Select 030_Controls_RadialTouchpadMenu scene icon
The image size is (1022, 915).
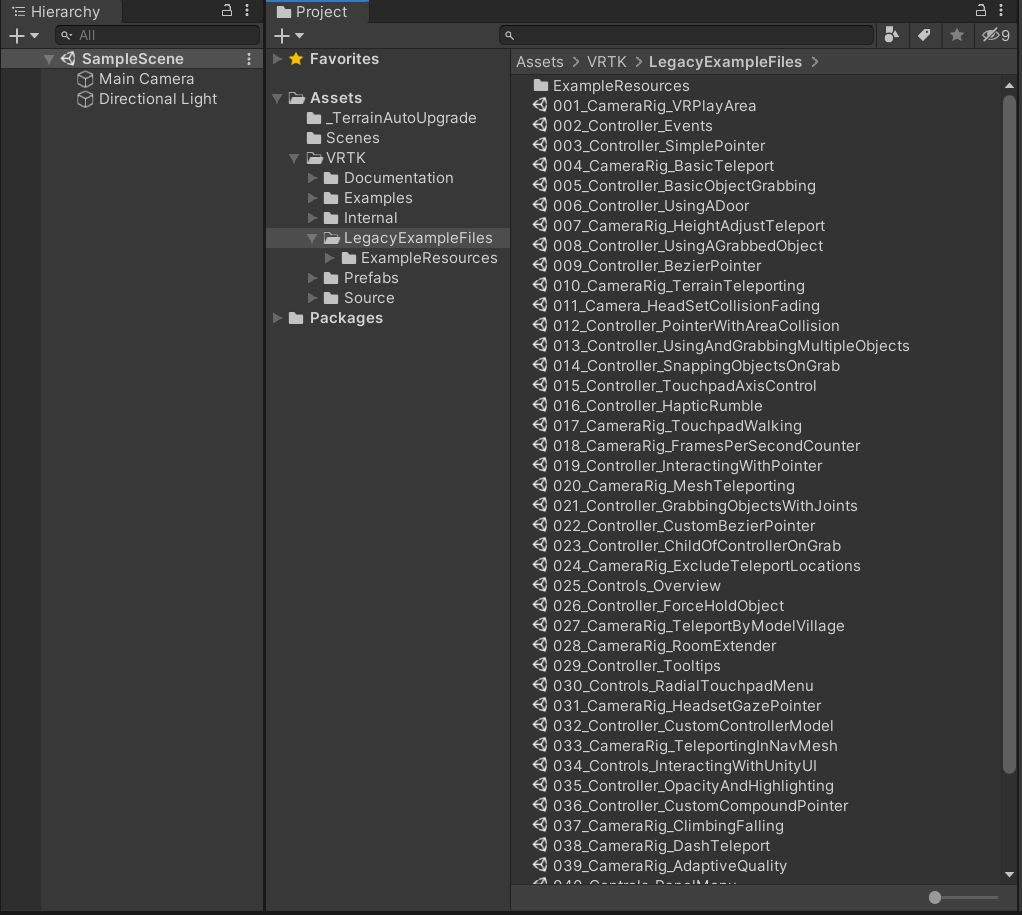(x=540, y=686)
